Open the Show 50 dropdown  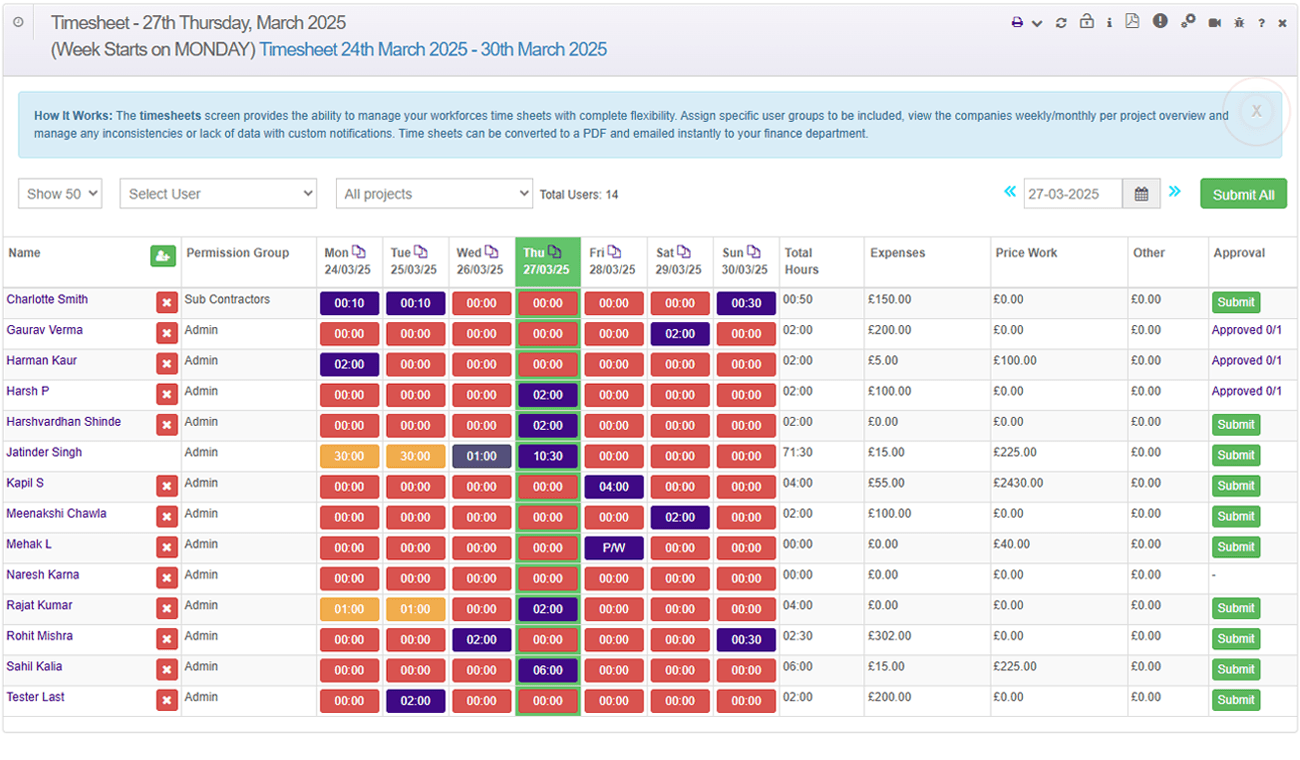59,193
